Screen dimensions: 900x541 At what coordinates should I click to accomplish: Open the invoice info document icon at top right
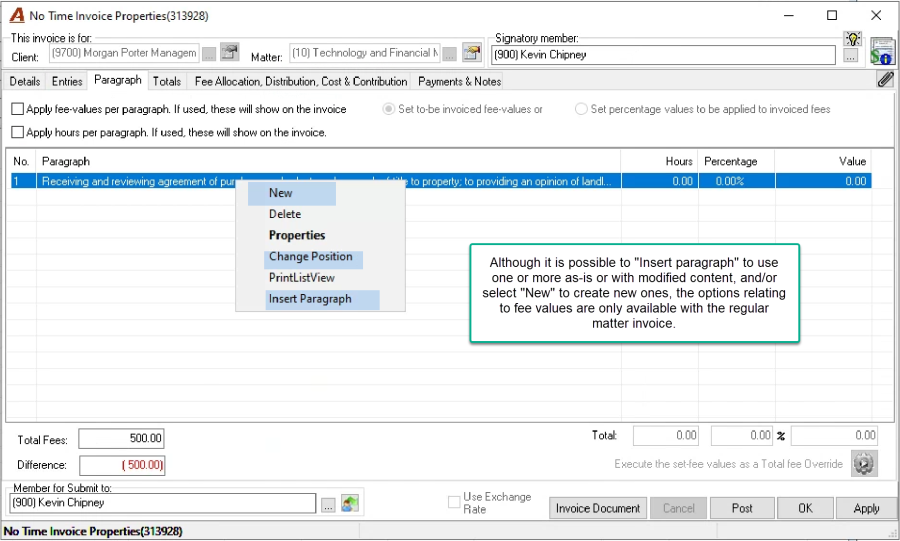click(x=882, y=50)
